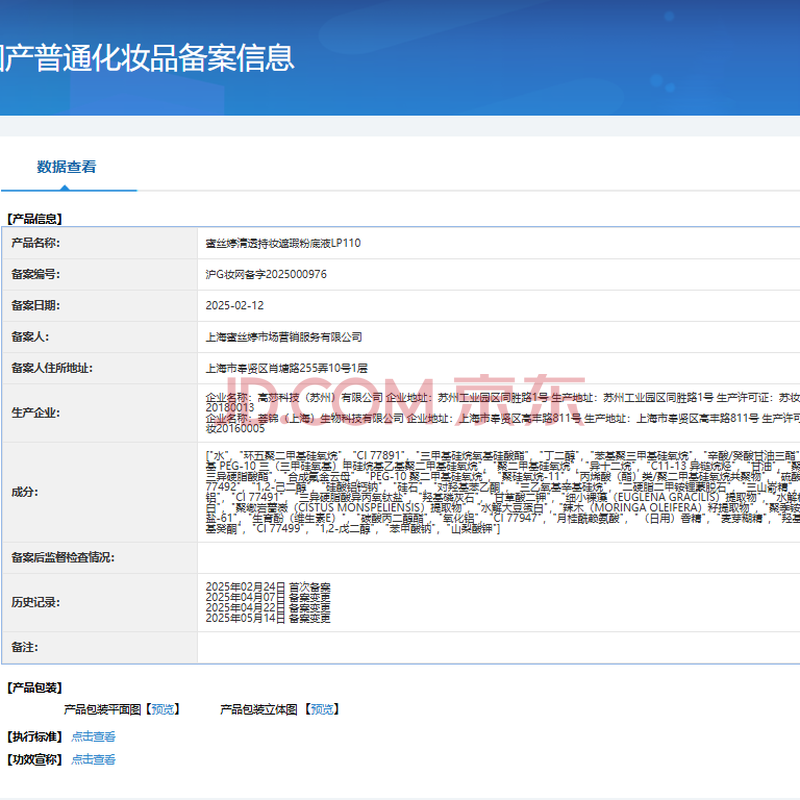Click the empty 备案后监督检查情况 value cell
Viewport: 800px width, 800px height.
click(x=500, y=557)
